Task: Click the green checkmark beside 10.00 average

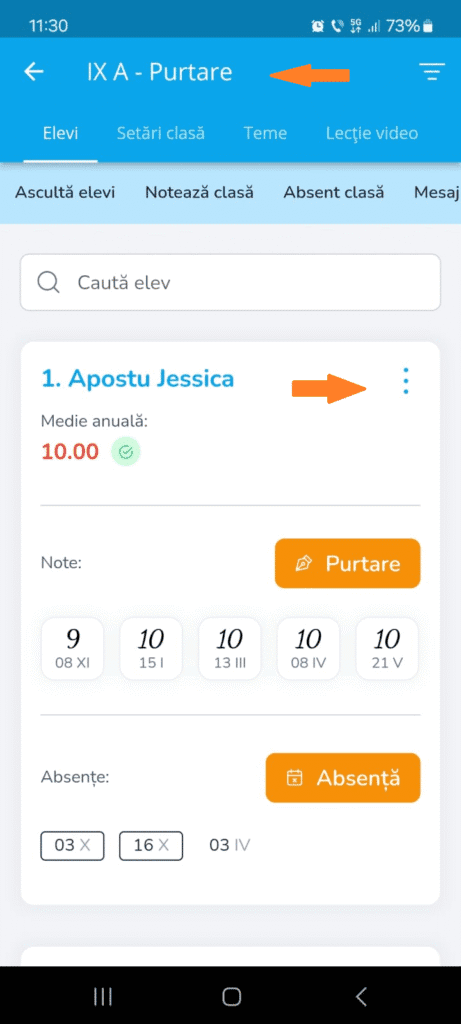Action: pyautogui.click(x=125, y=452)
